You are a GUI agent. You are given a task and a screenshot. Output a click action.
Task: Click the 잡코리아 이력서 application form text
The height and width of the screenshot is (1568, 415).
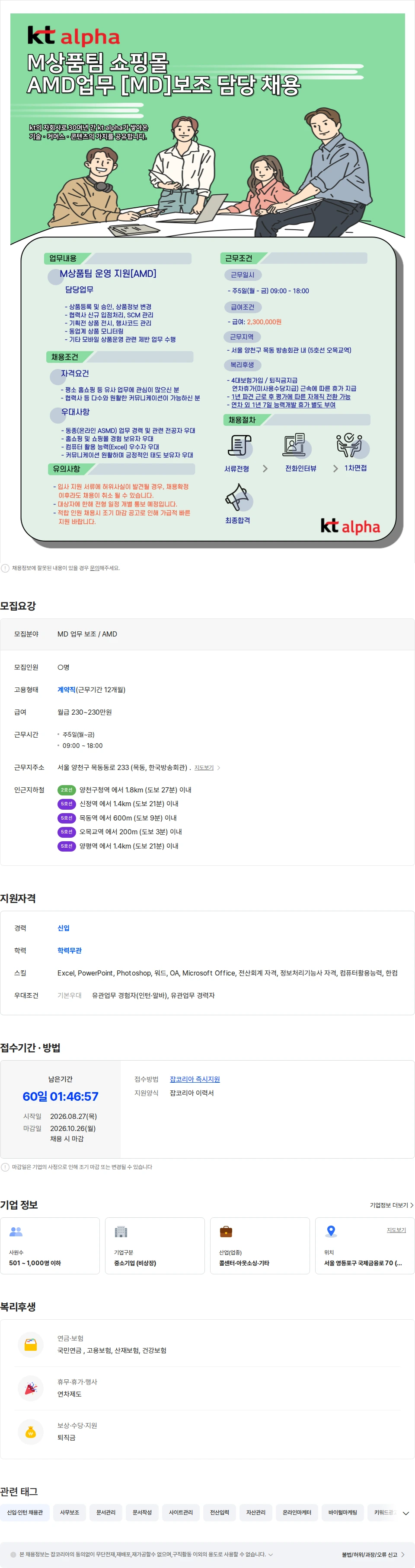tap(192, 1093)
